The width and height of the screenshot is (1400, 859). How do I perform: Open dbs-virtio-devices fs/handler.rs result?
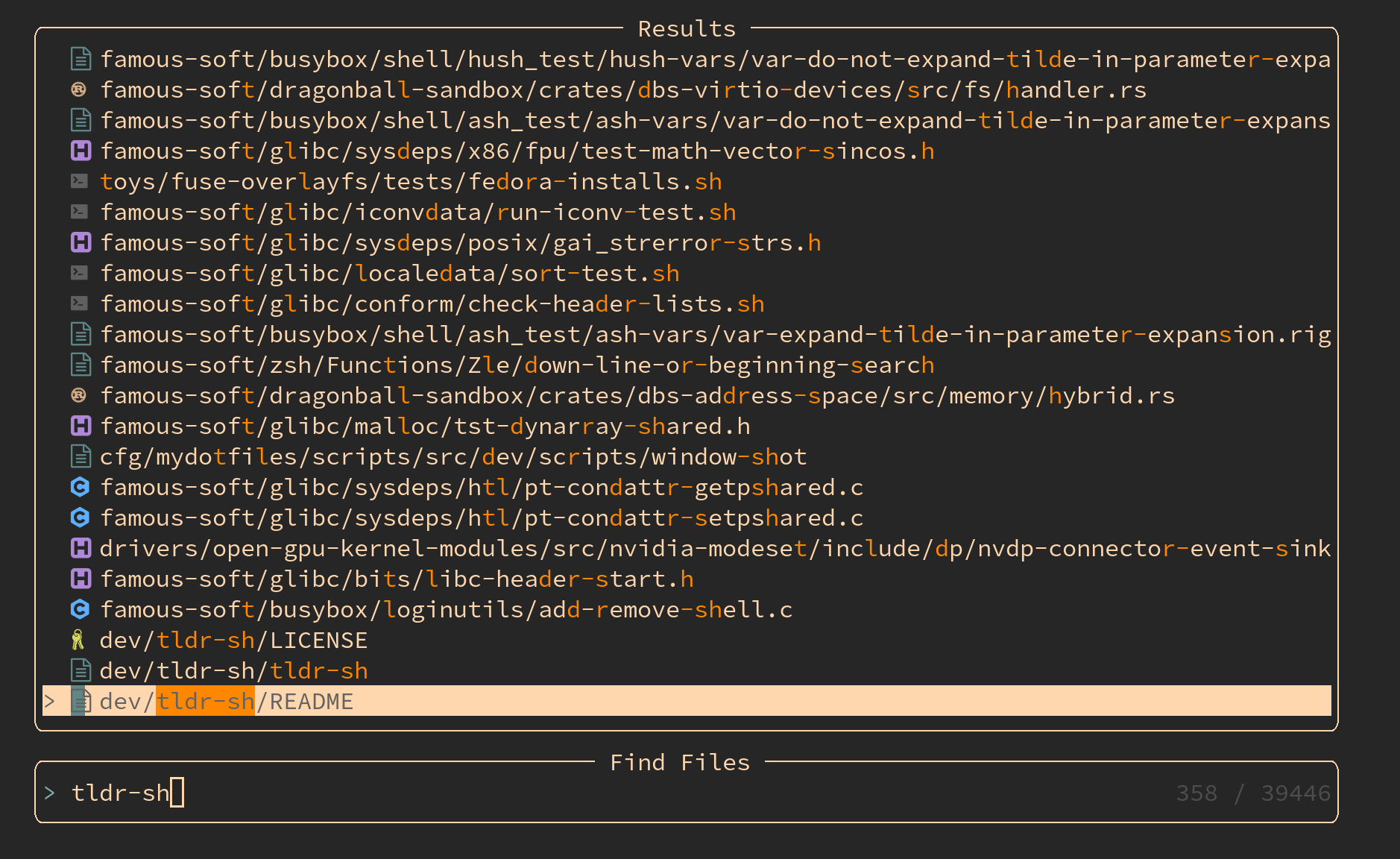click(x=687, y=89)
